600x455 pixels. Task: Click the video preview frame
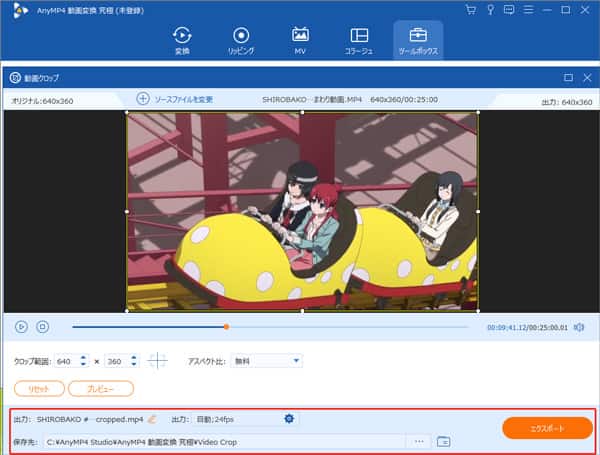(302, 212)
